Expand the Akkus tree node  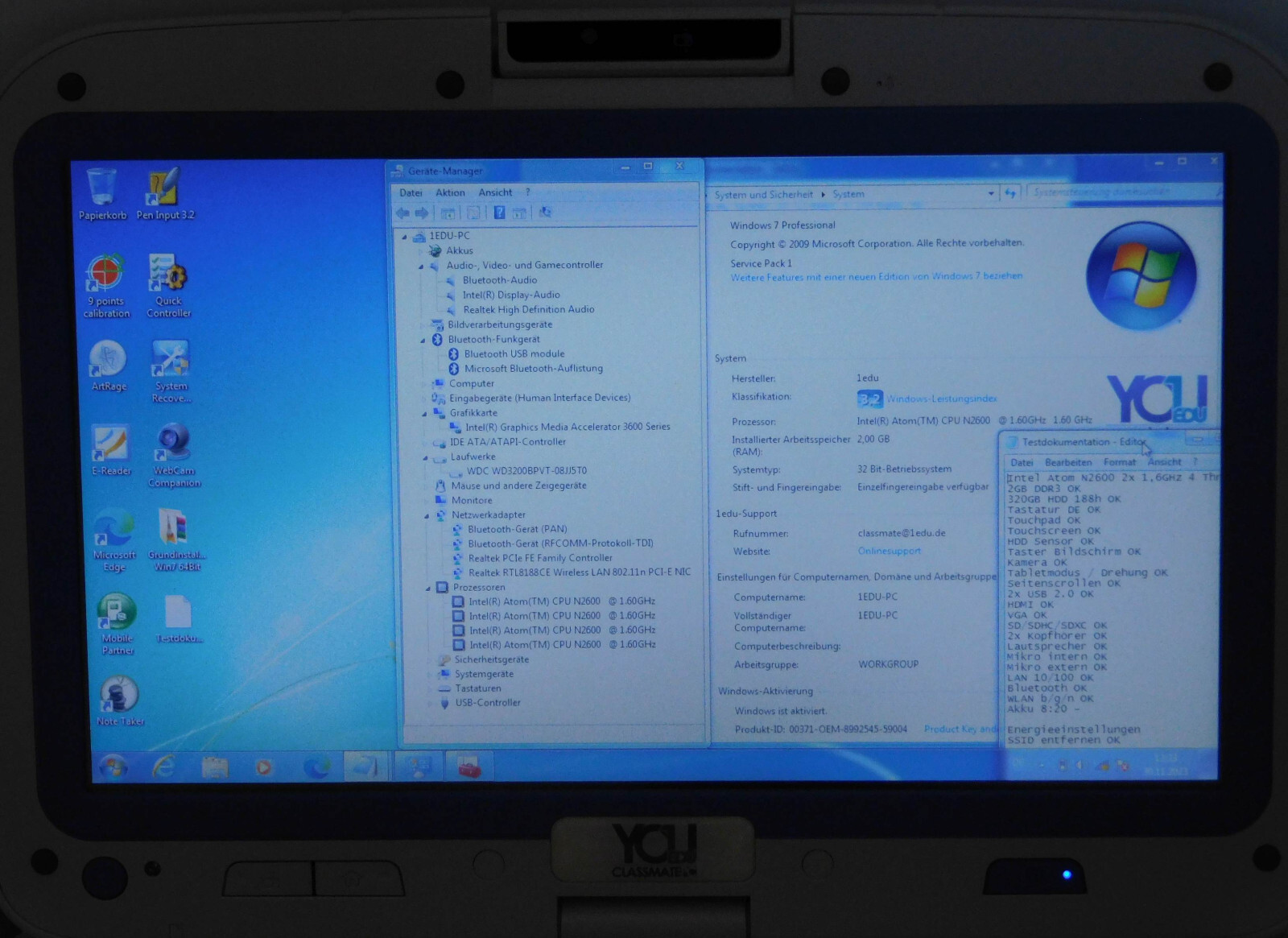(420, 251)
